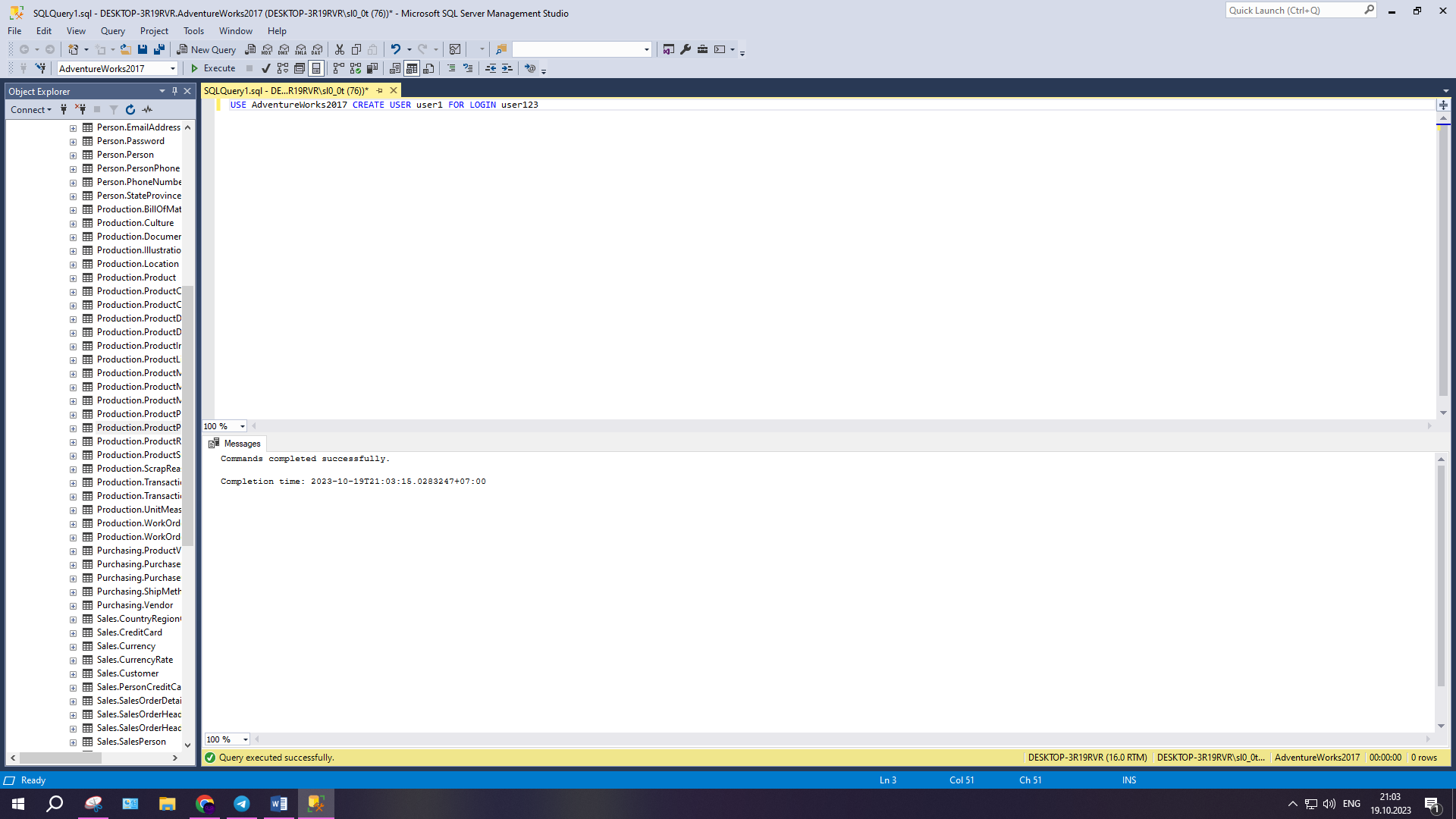The width and height of the screenshot is (1456, 819).
Task: Toggle Include Live Query Statistics
Action: click(x=356, y=68)
